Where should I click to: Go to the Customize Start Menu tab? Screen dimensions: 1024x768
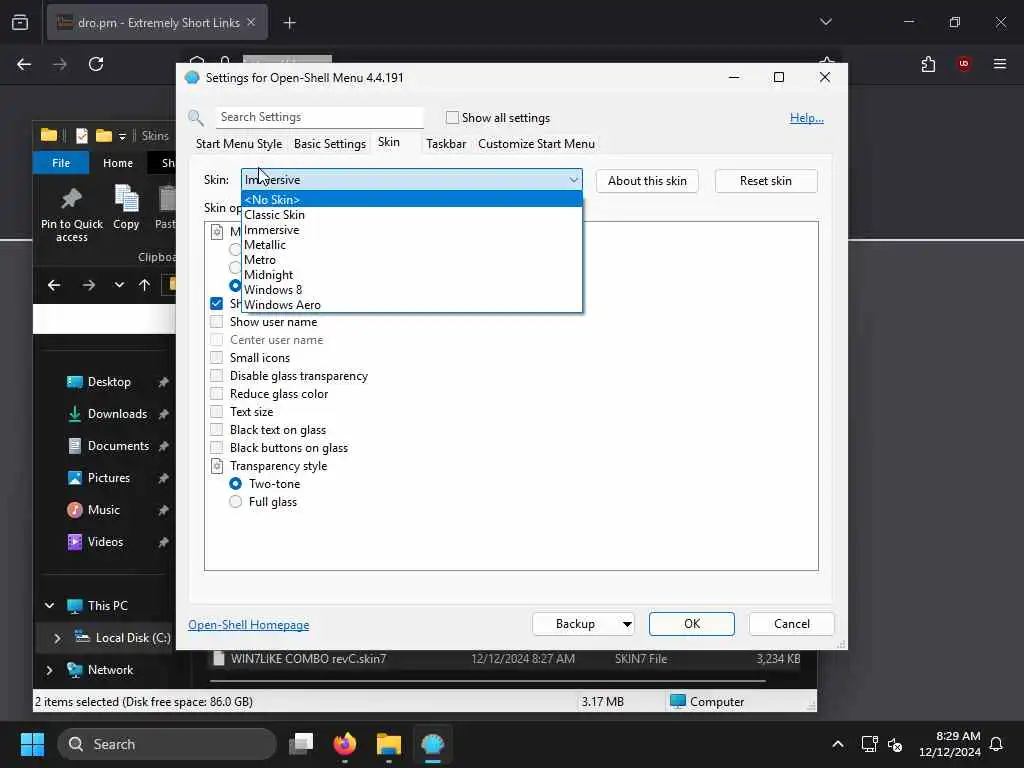[536, 144]
